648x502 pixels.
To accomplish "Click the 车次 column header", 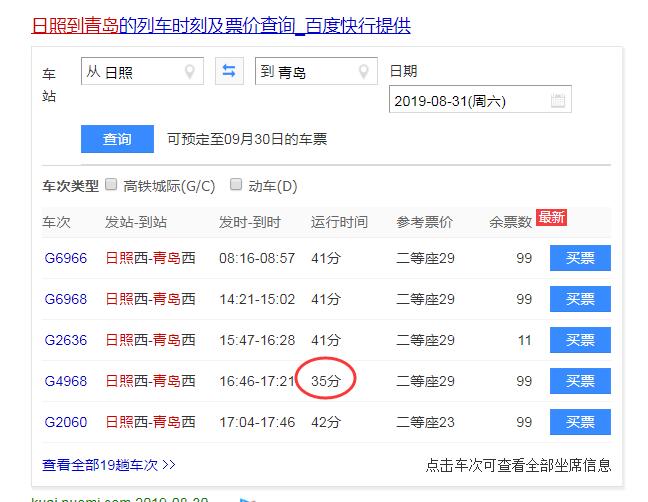I will click(x=56, y=222).
